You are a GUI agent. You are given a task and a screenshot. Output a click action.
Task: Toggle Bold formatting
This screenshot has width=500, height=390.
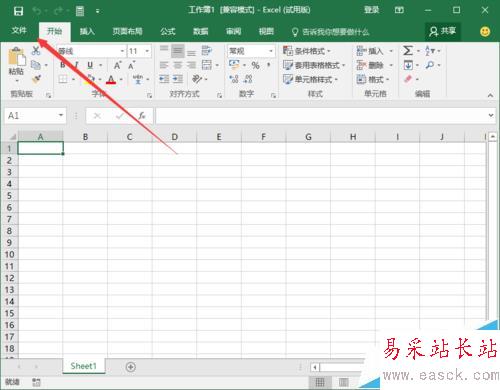[x=63, y=65]
